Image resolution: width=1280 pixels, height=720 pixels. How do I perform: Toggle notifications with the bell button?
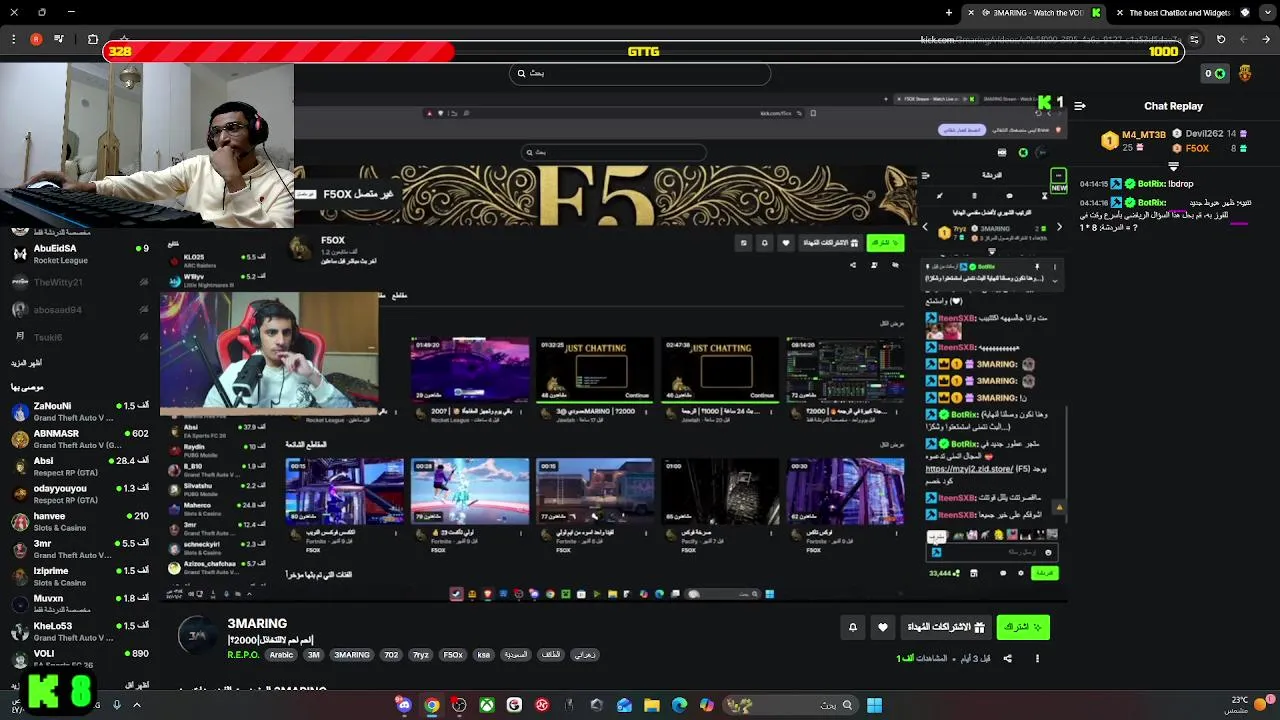(x=853, y=627)
